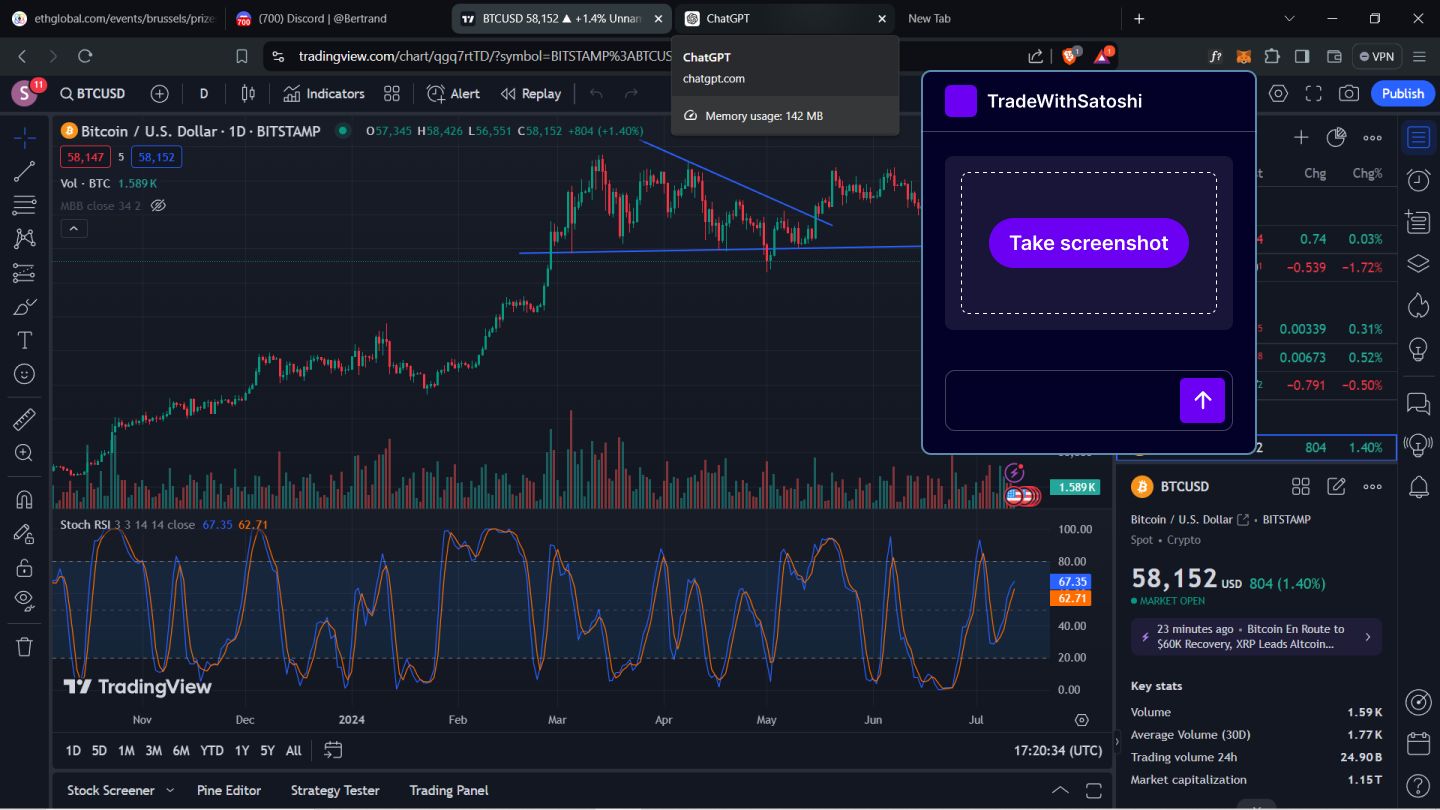Open the alerts clock panel

(x=1418, y=180)
